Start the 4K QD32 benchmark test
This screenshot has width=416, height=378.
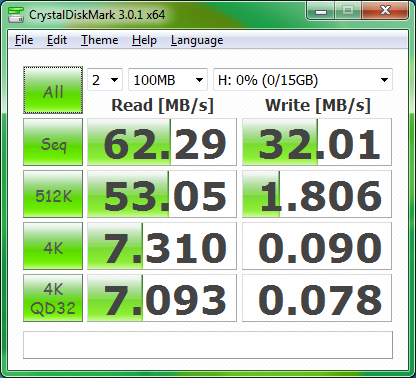coord(53,298)
